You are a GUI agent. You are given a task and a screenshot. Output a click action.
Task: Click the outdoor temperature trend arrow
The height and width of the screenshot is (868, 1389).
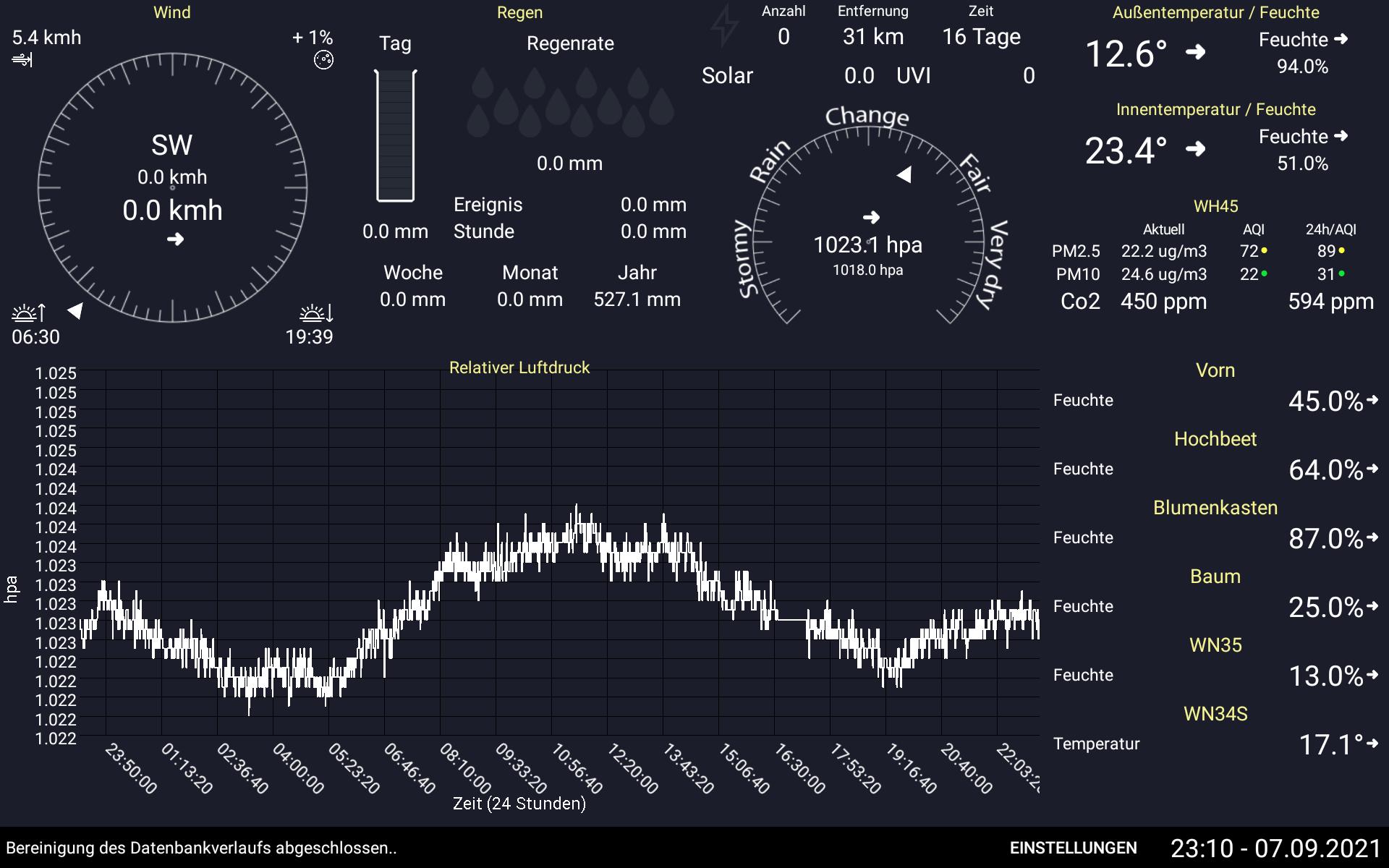pyautogui.click(x=1196, y=52)
